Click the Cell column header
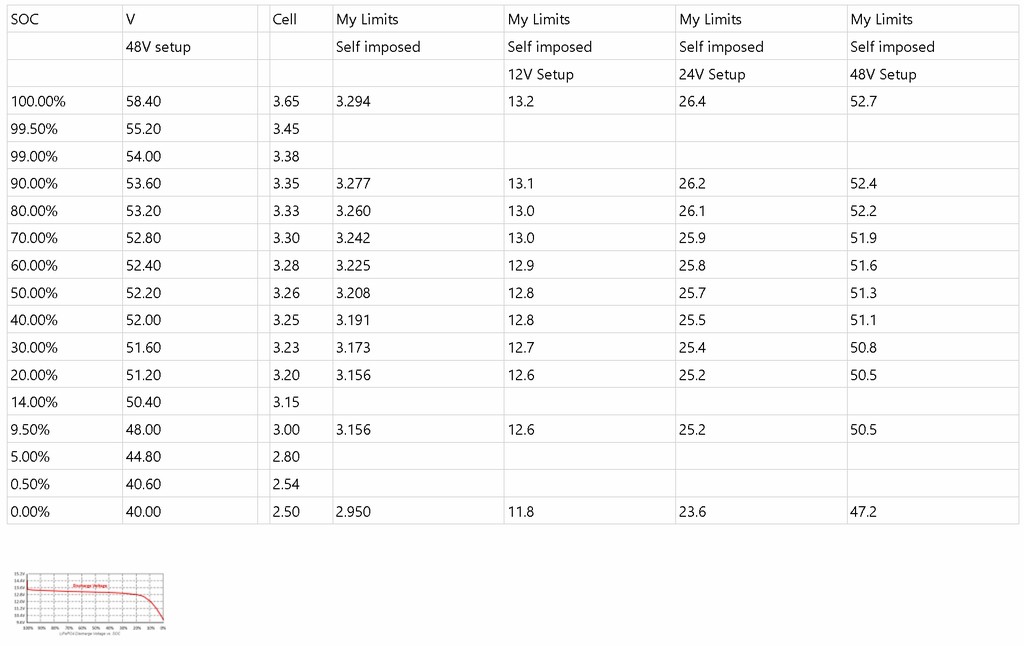Screen dimensions: 1024x646 [x=301, y=19]
